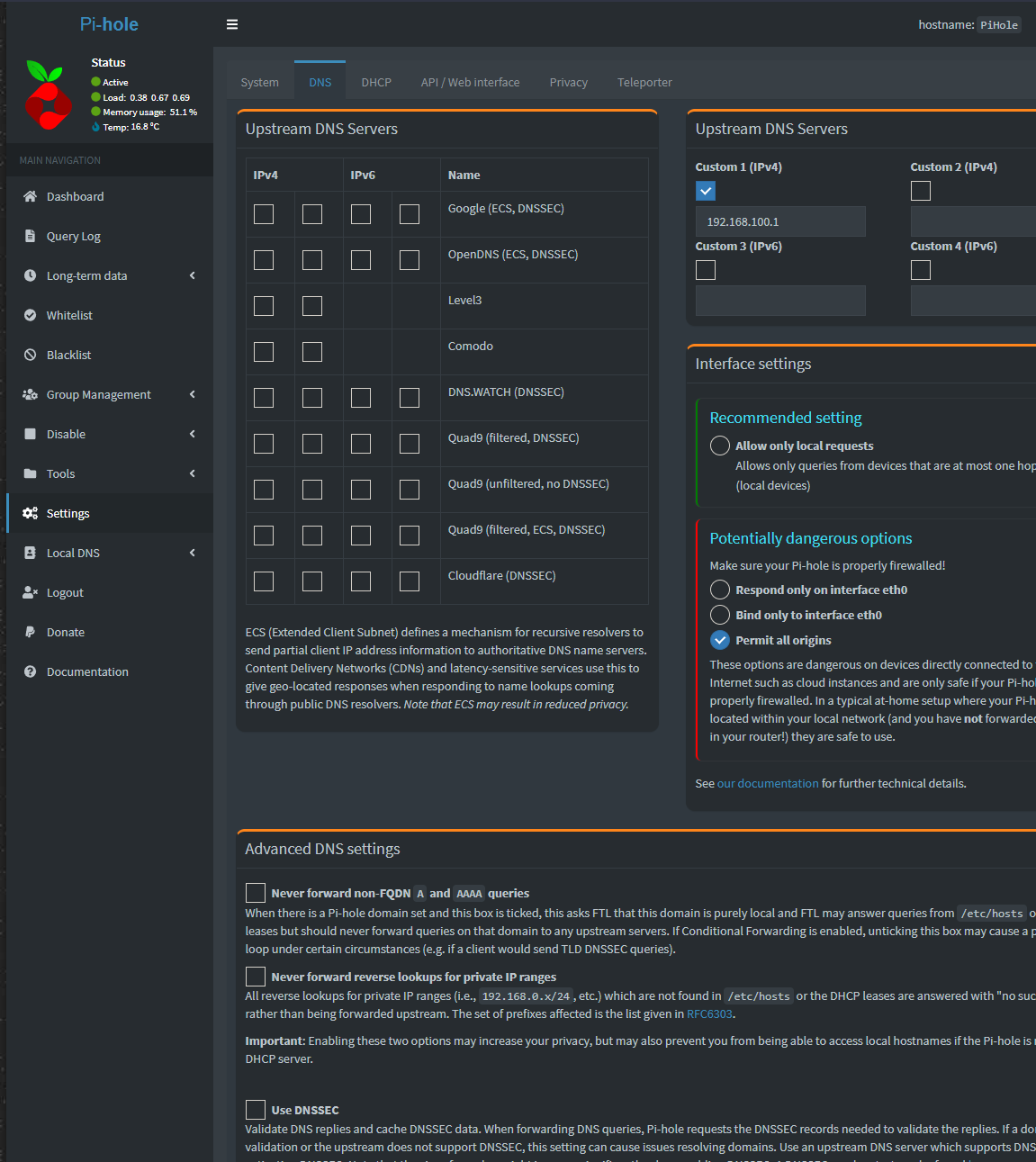Select Respond only on interface eth0

(x=720, y=590)
